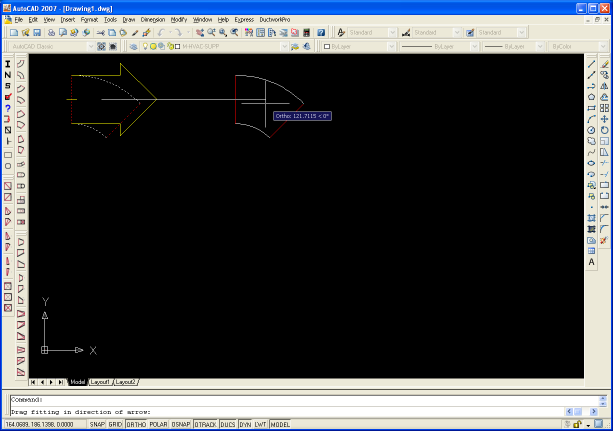Image resolution: width=613 pixels, height=431 pixels.
Task: Toggle ORTHO mode off
Action: click(x=136, y=424)
